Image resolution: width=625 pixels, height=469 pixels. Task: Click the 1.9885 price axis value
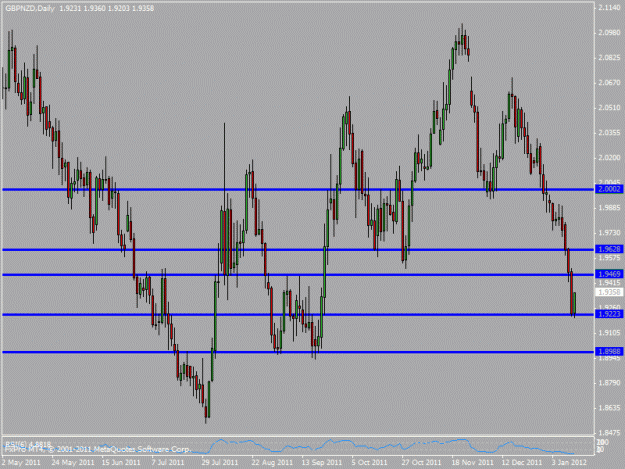pos(609,208)
